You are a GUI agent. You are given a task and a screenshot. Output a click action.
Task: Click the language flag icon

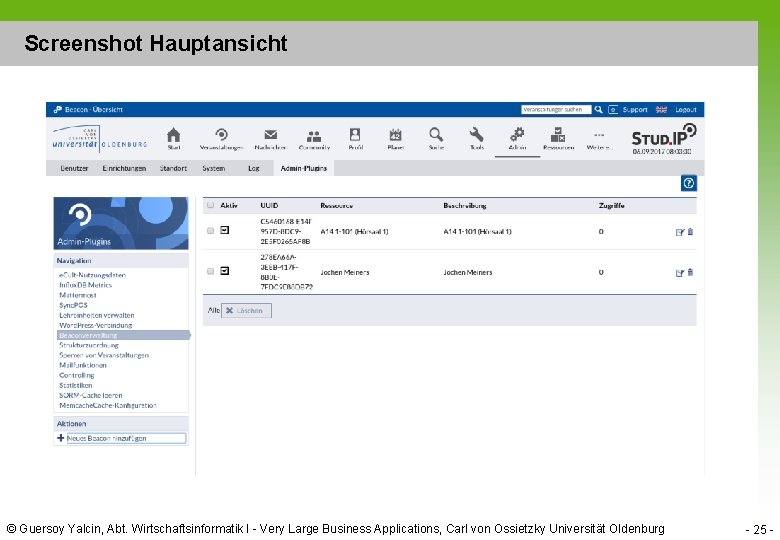(x=661, y=109)
